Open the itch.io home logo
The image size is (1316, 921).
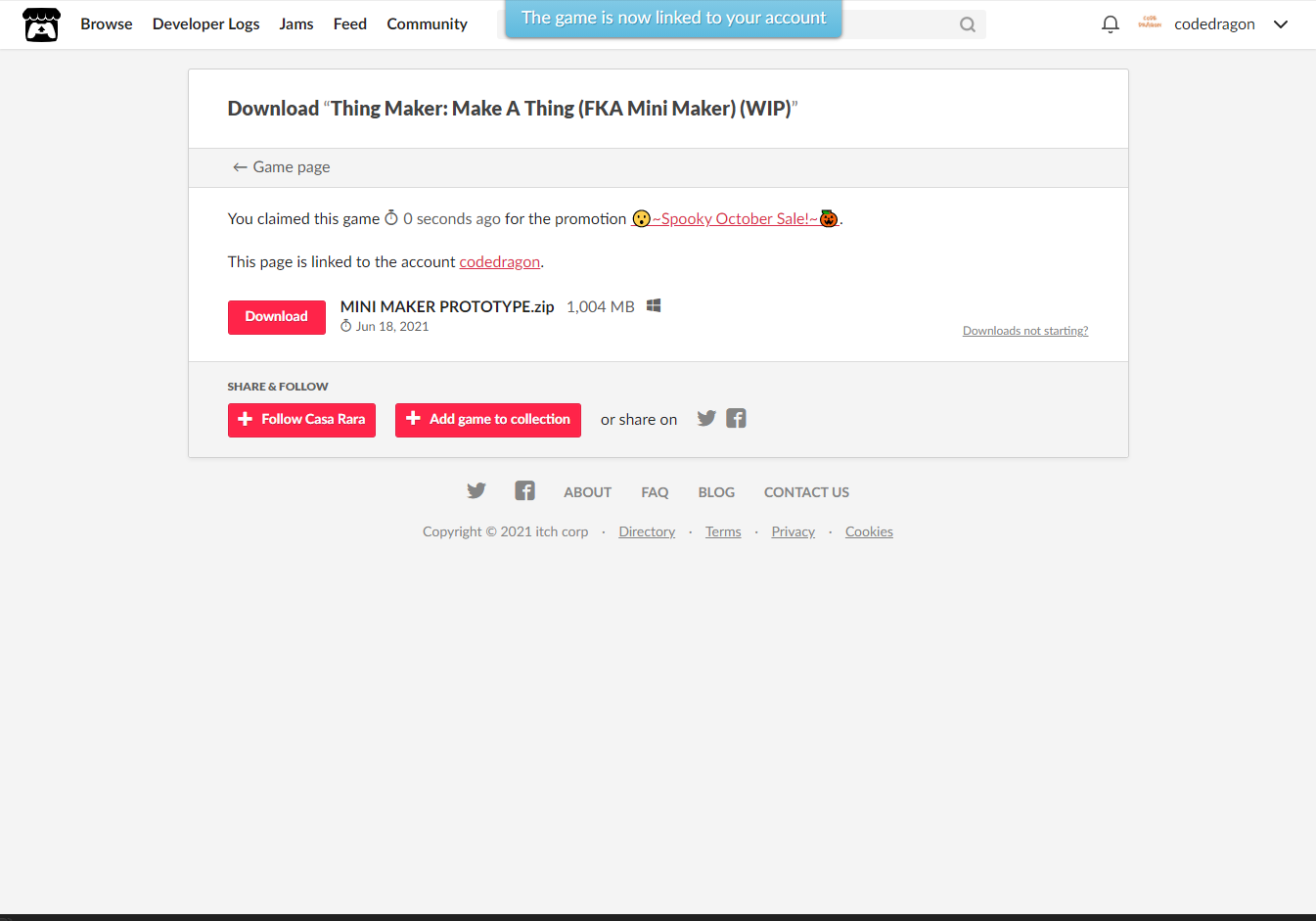[41, 24]
